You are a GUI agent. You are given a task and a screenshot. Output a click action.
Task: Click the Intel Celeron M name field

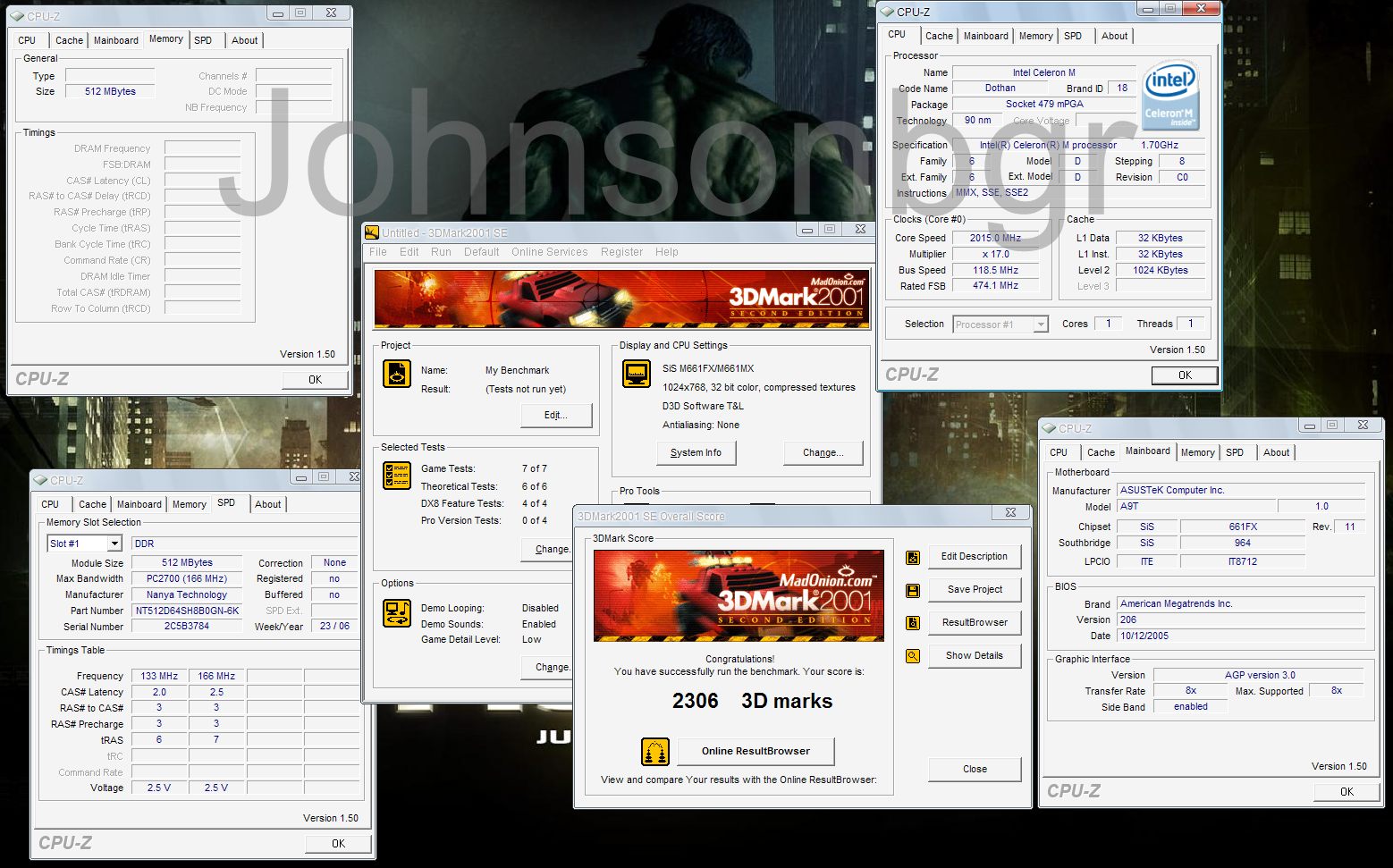tap(1043, 72)
